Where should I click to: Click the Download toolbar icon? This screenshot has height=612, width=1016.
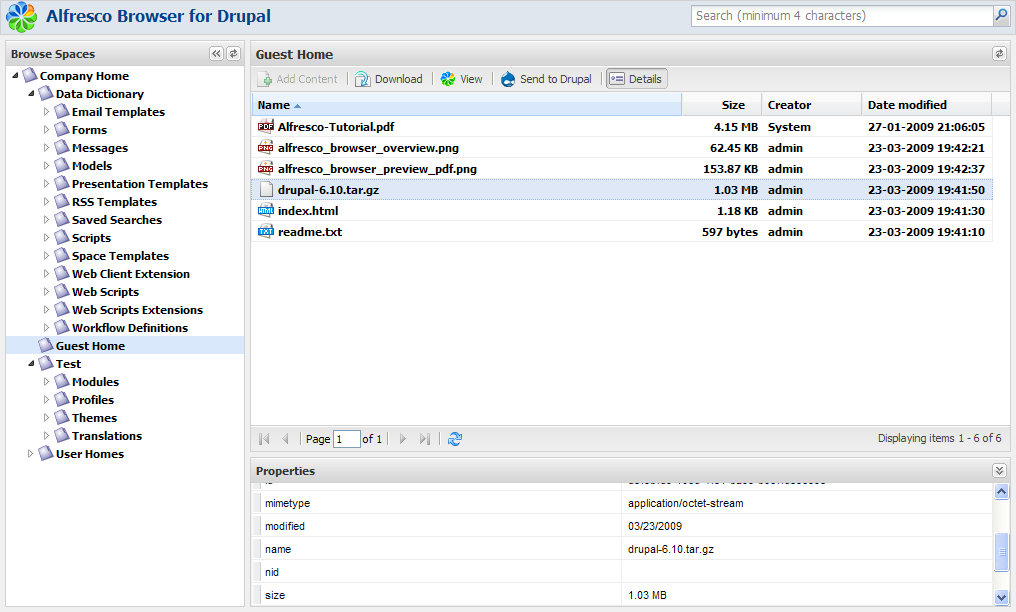363,79
